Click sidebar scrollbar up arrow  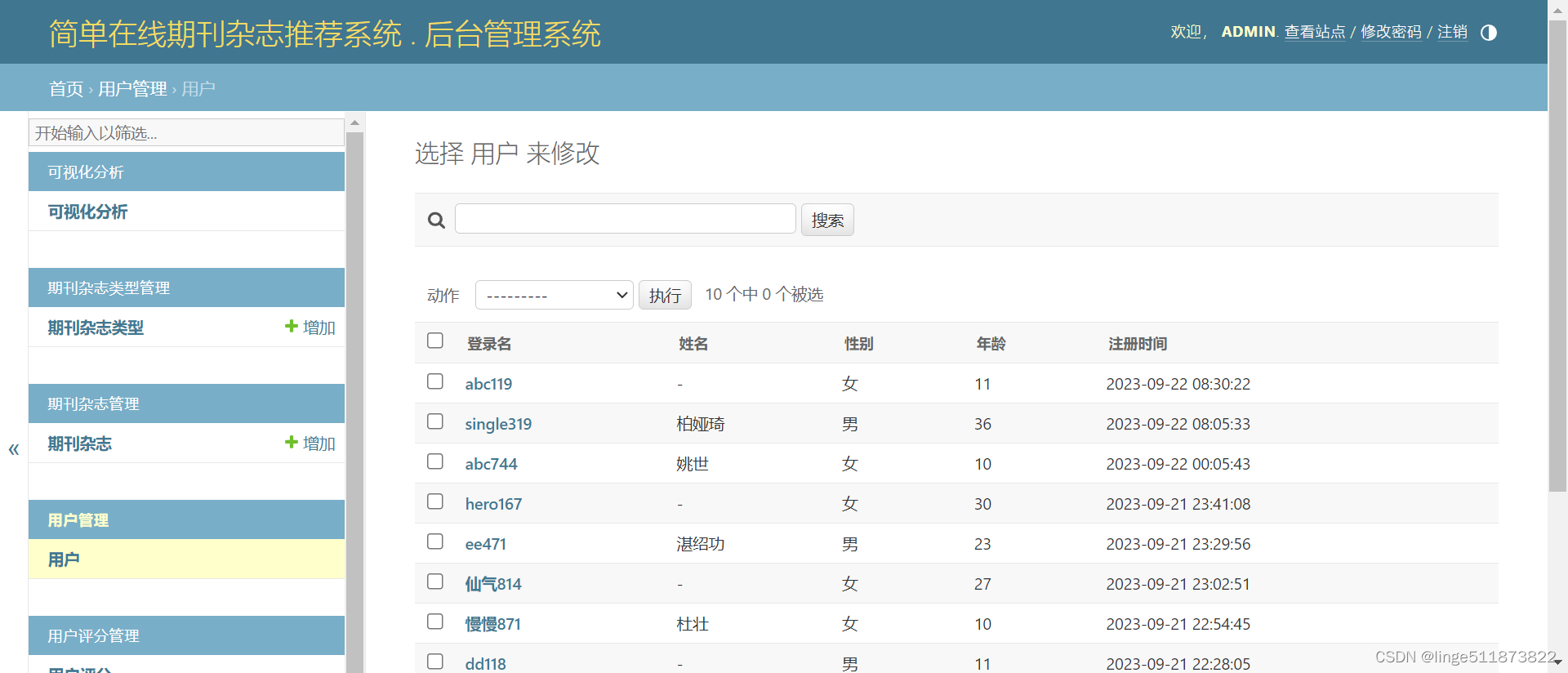point(354,123)
